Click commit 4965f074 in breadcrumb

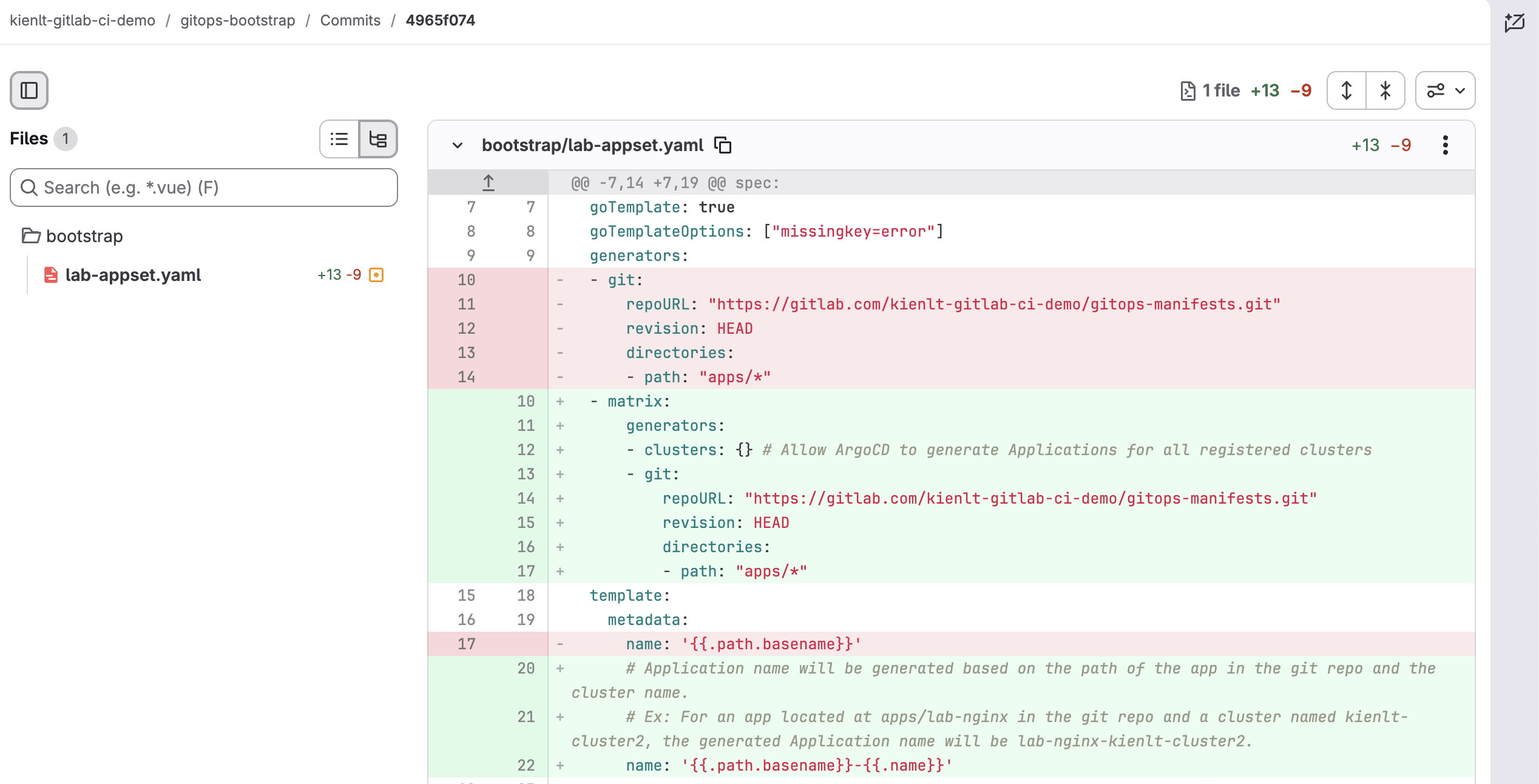pos(441,20)
